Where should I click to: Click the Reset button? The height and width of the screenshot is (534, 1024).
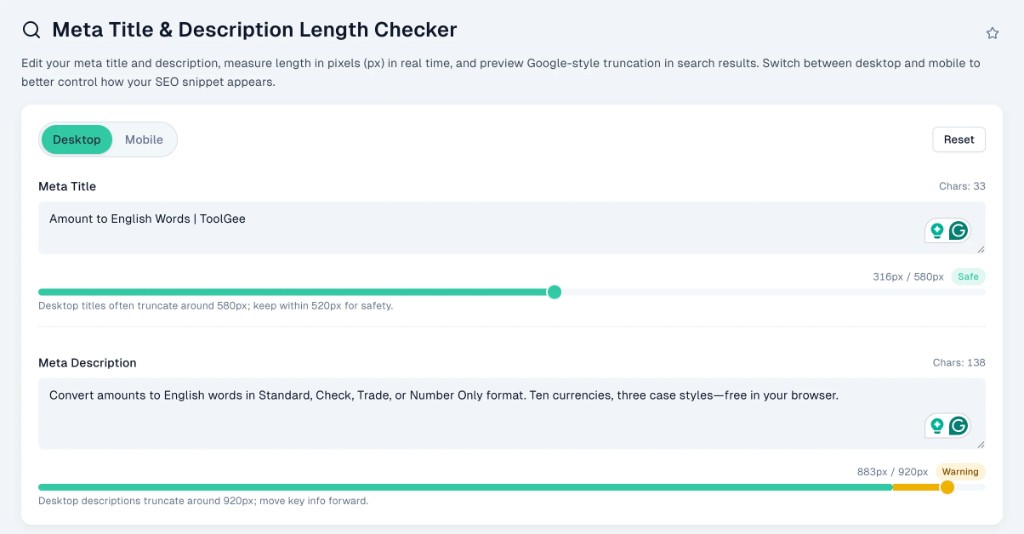(x=959, y=140)
